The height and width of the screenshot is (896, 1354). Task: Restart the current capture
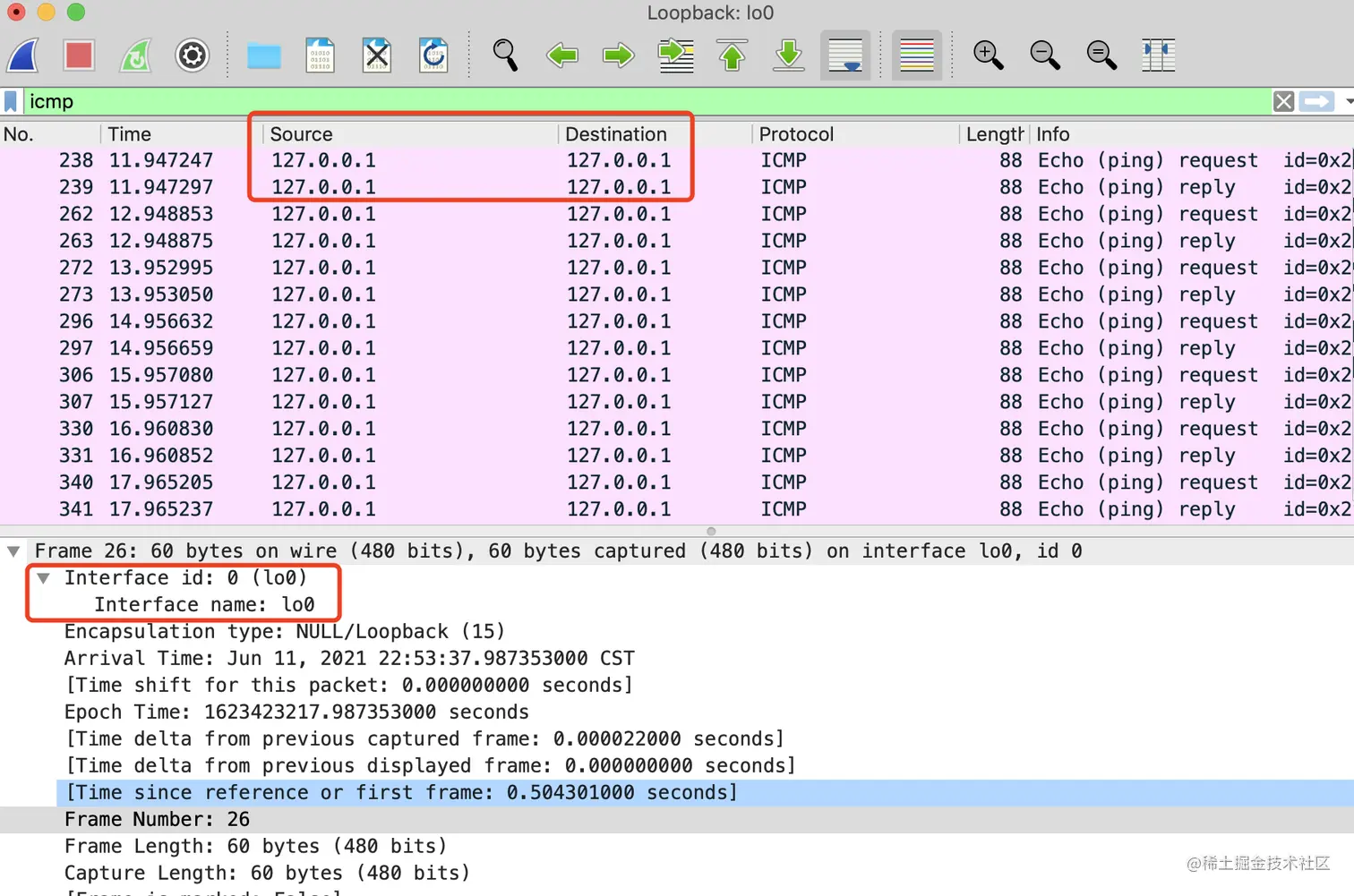point(135,55)
